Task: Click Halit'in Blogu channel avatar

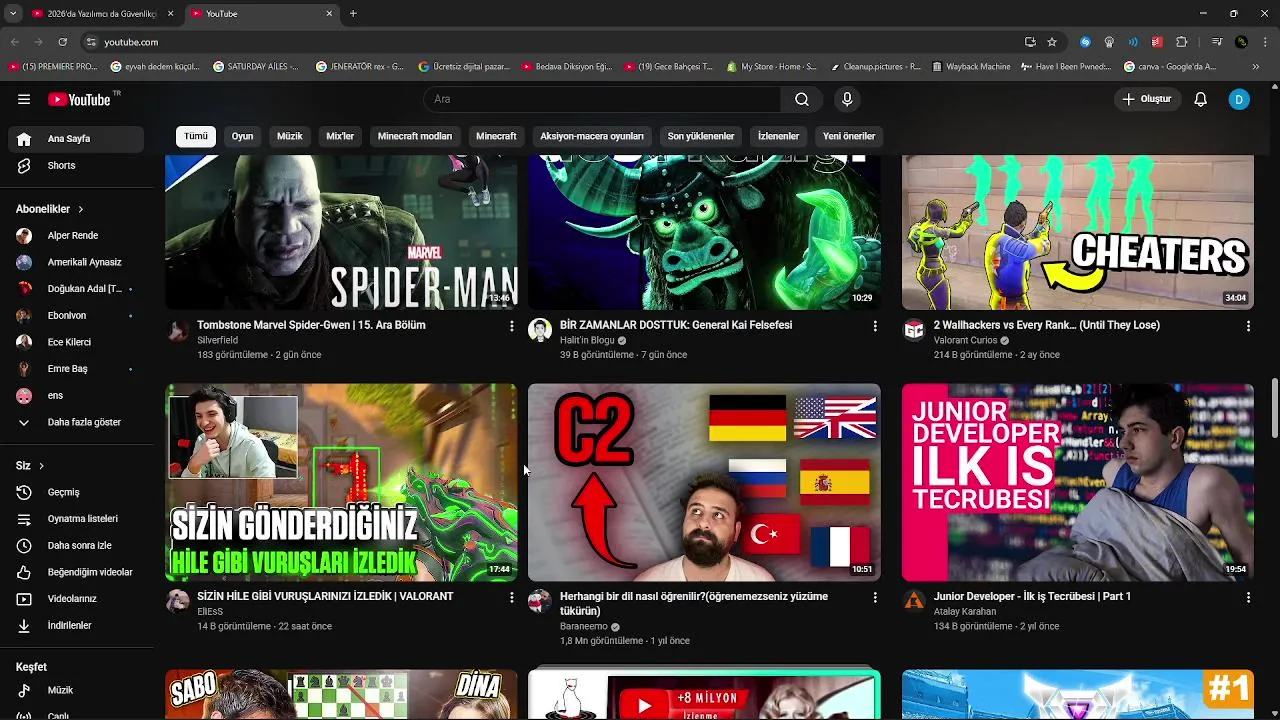Action: (540, 331)
